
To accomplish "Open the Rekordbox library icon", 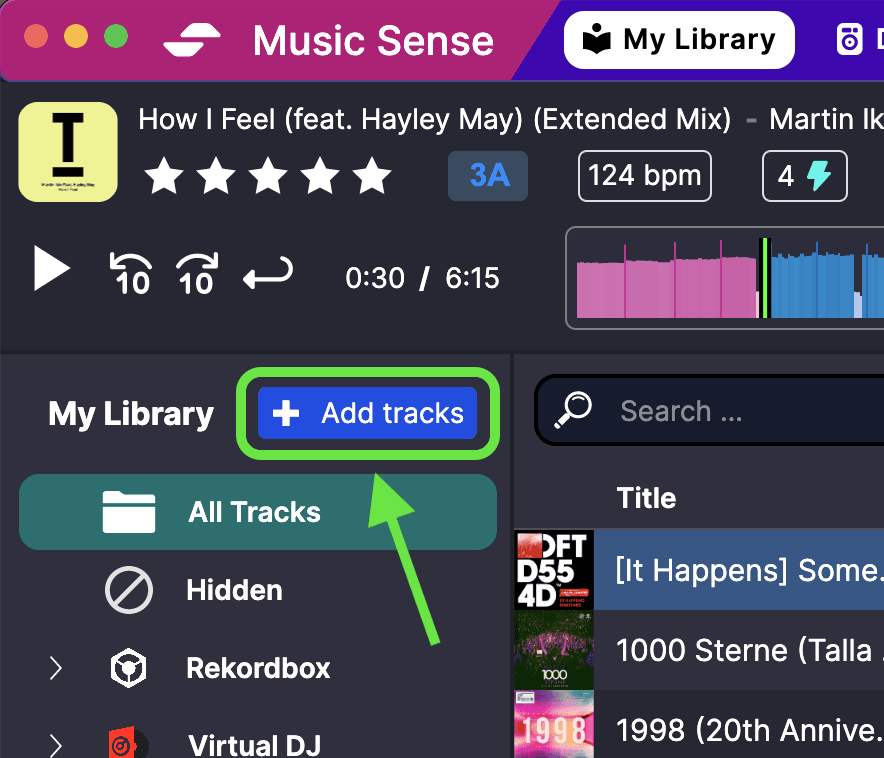I will 128,668.
